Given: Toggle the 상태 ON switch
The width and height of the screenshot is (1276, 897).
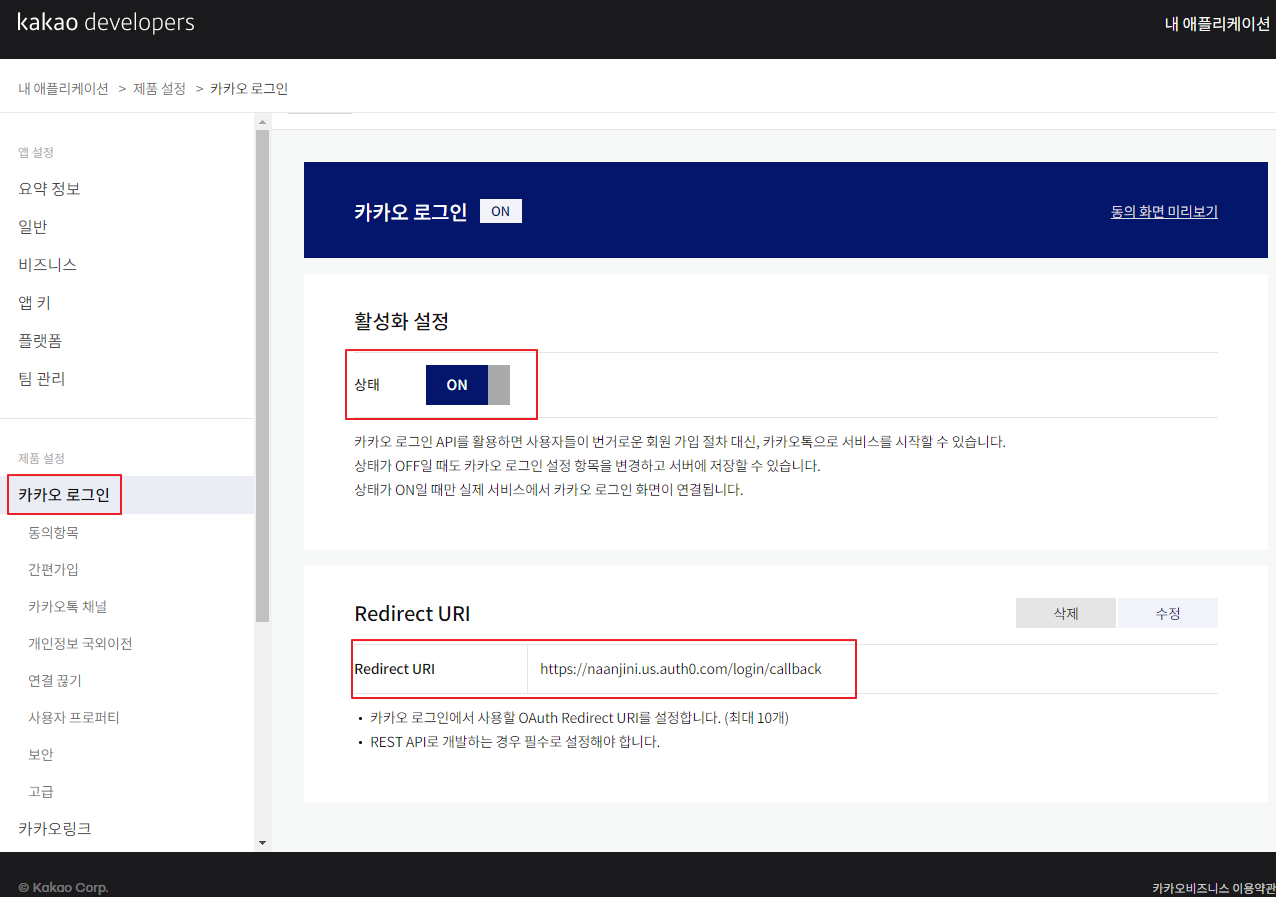Looking at the screenshot, I should (468, 385).
